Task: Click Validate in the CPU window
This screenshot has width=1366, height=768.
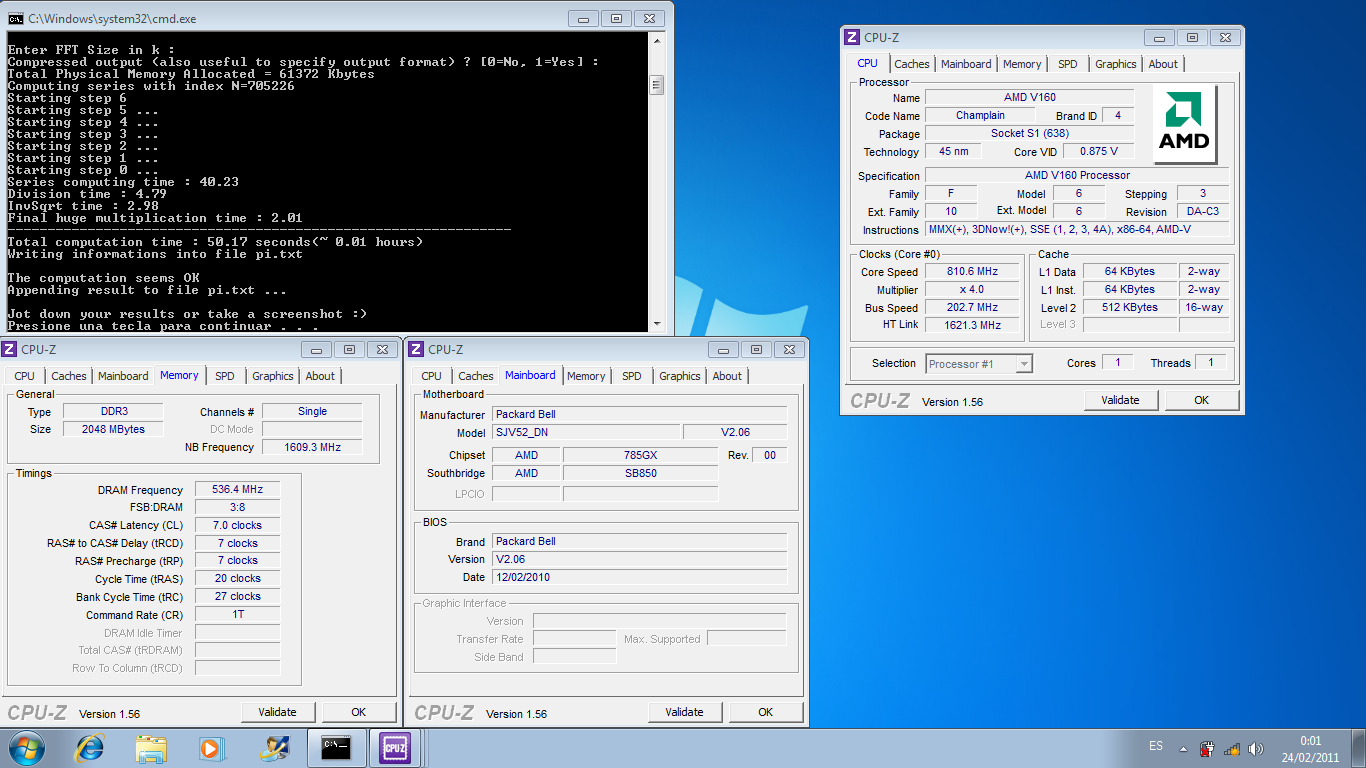Action: click(x=1120, y=400)
